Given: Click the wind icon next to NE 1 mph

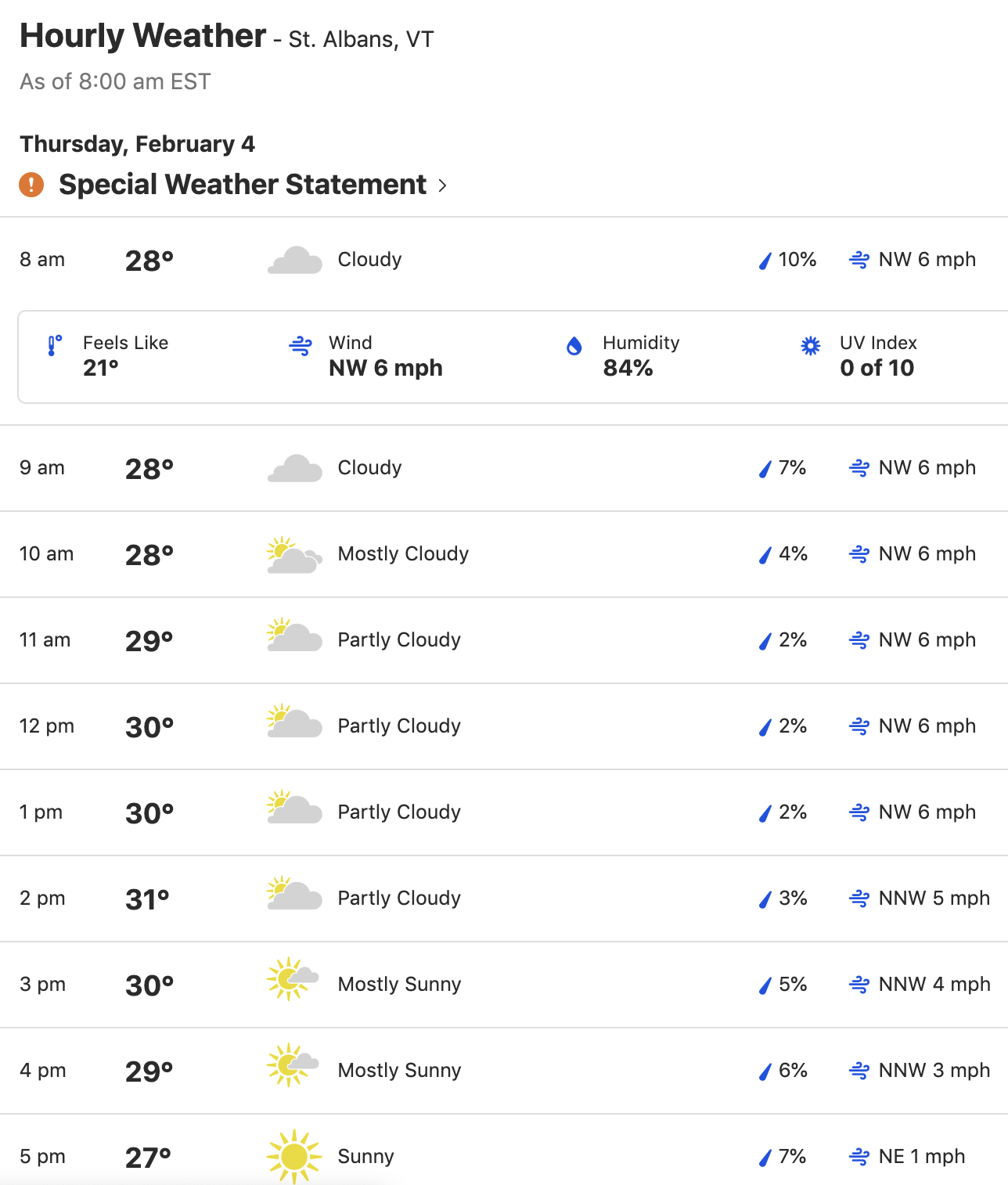Looking at the screenshot, I should (x=859, y=1157).
